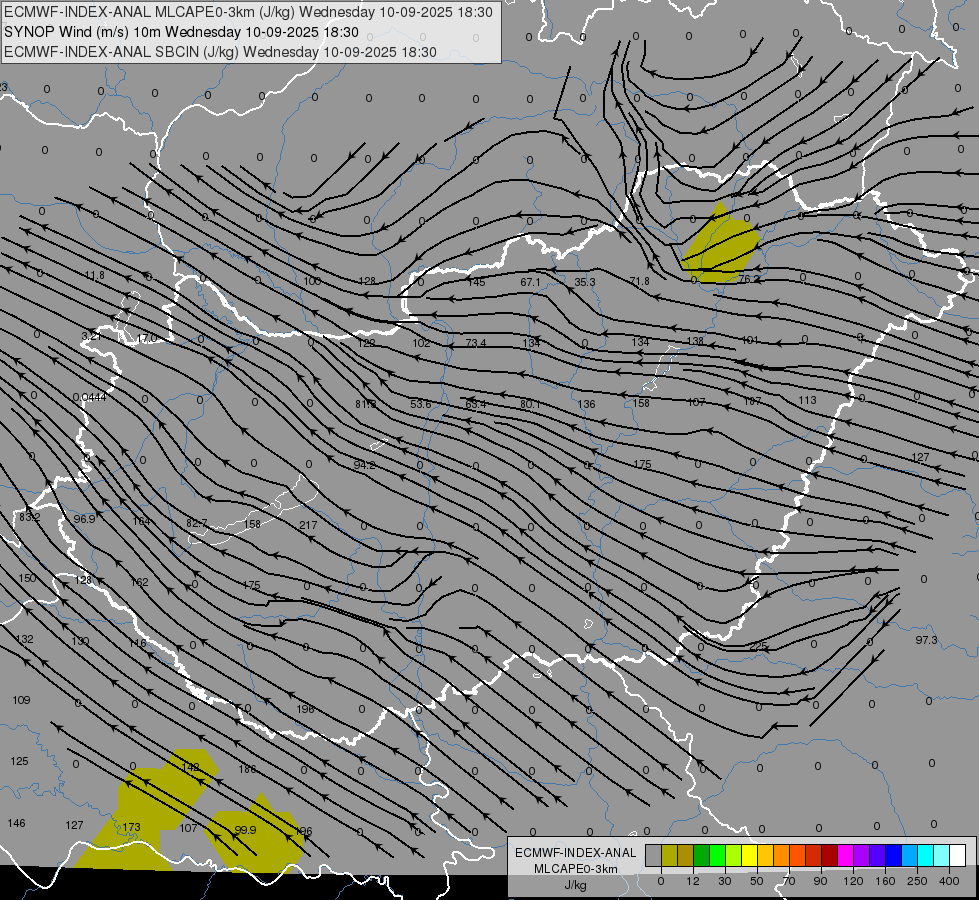Click the map value '173'

131,827
